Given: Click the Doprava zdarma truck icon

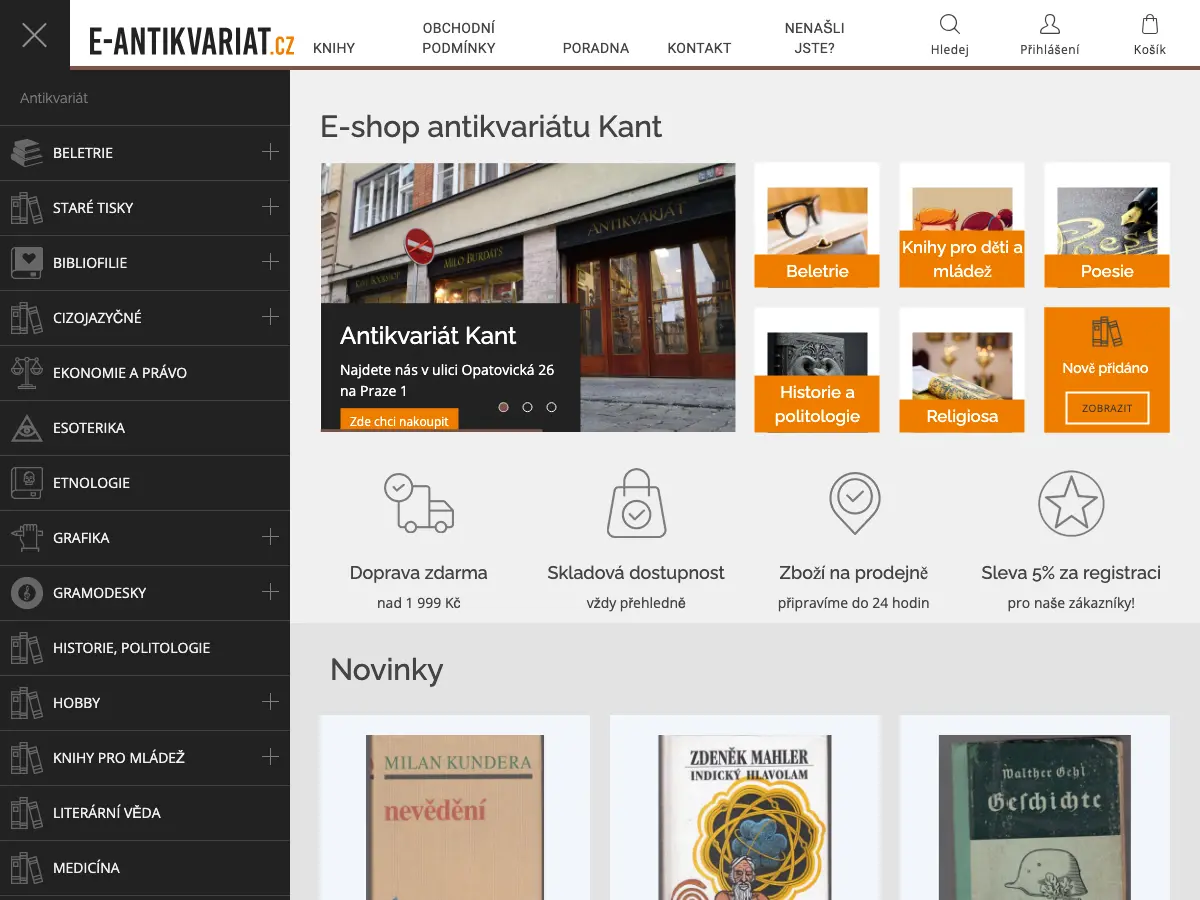Looking at the screenshot, I should pos(418,503).
